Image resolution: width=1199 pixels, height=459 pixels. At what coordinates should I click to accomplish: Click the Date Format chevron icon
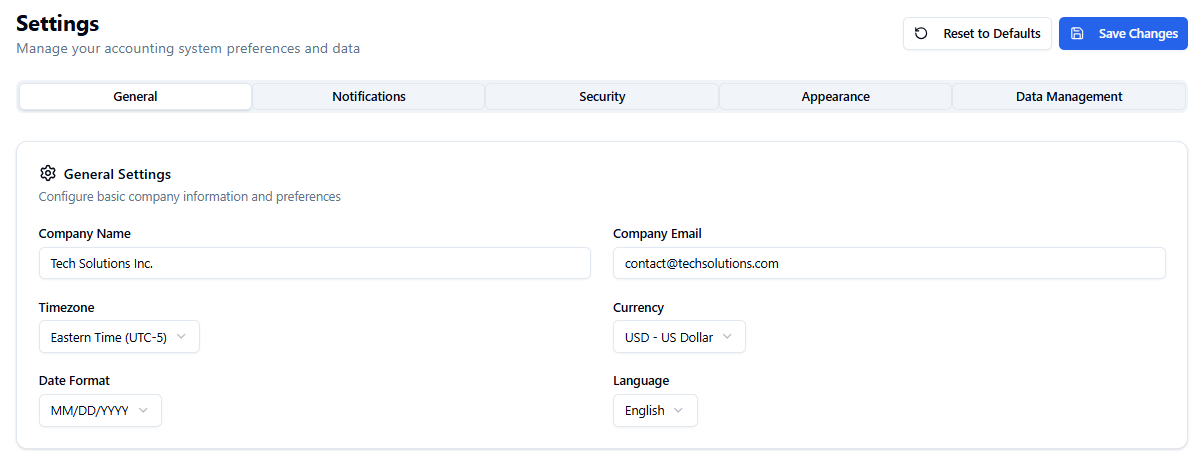coord(143,410)
